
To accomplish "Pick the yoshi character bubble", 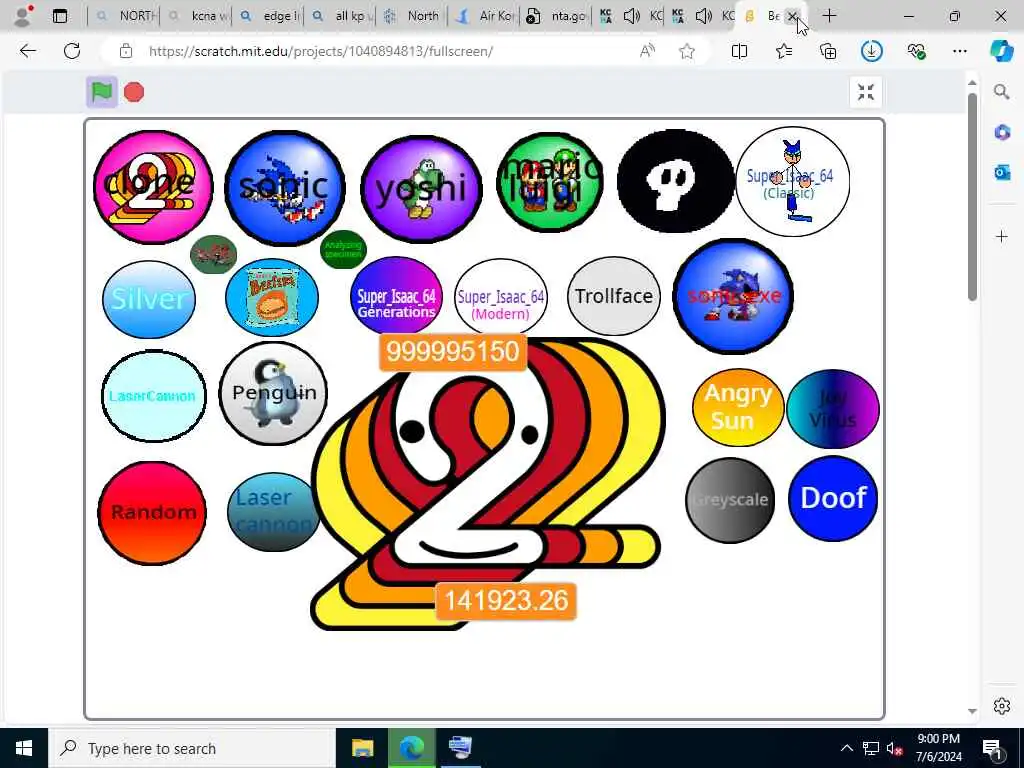I will point(421,189).
